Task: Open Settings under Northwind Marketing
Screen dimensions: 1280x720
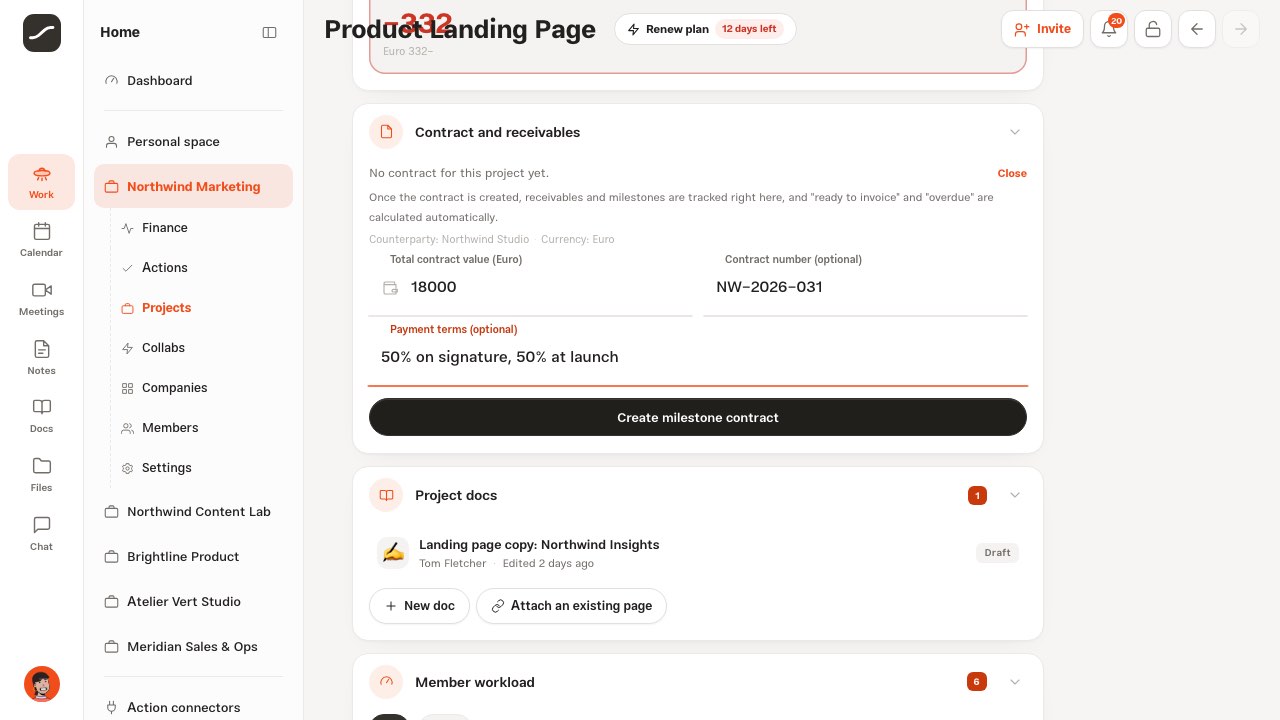Action: tap(201, 468)
